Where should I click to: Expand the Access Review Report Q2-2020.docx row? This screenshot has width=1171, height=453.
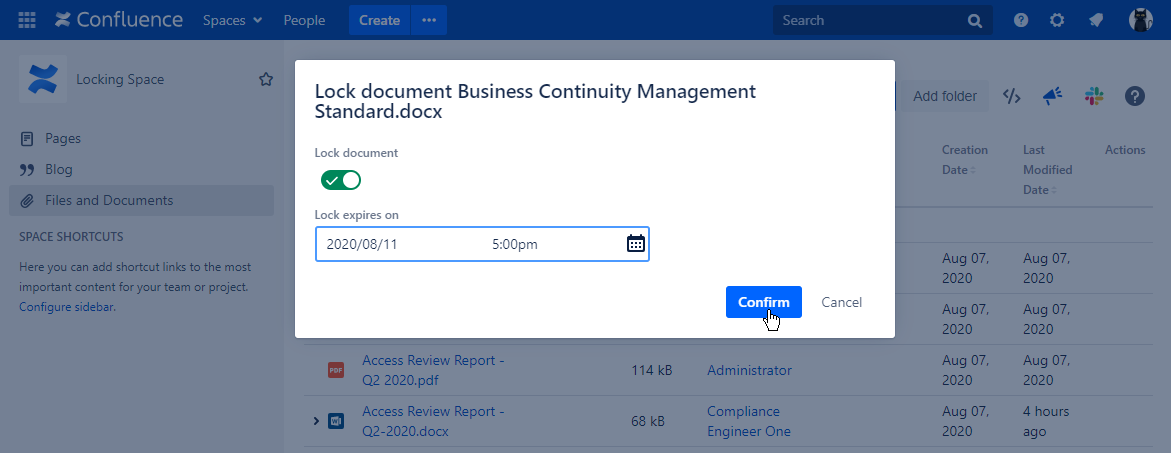click(x=317, y=421)
